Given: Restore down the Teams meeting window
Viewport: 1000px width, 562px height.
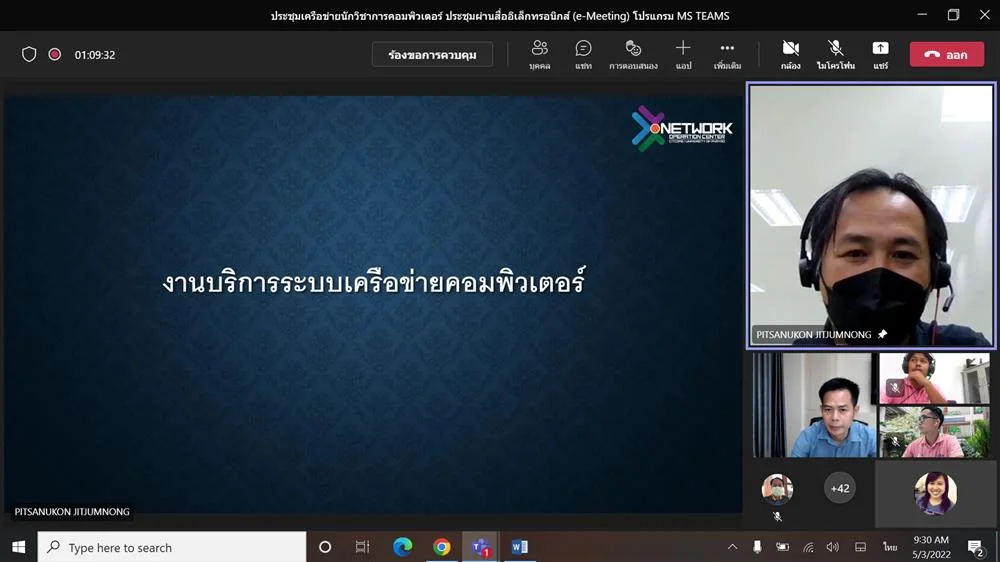Looking at the screenshot, I should click(x=953, y=15).
